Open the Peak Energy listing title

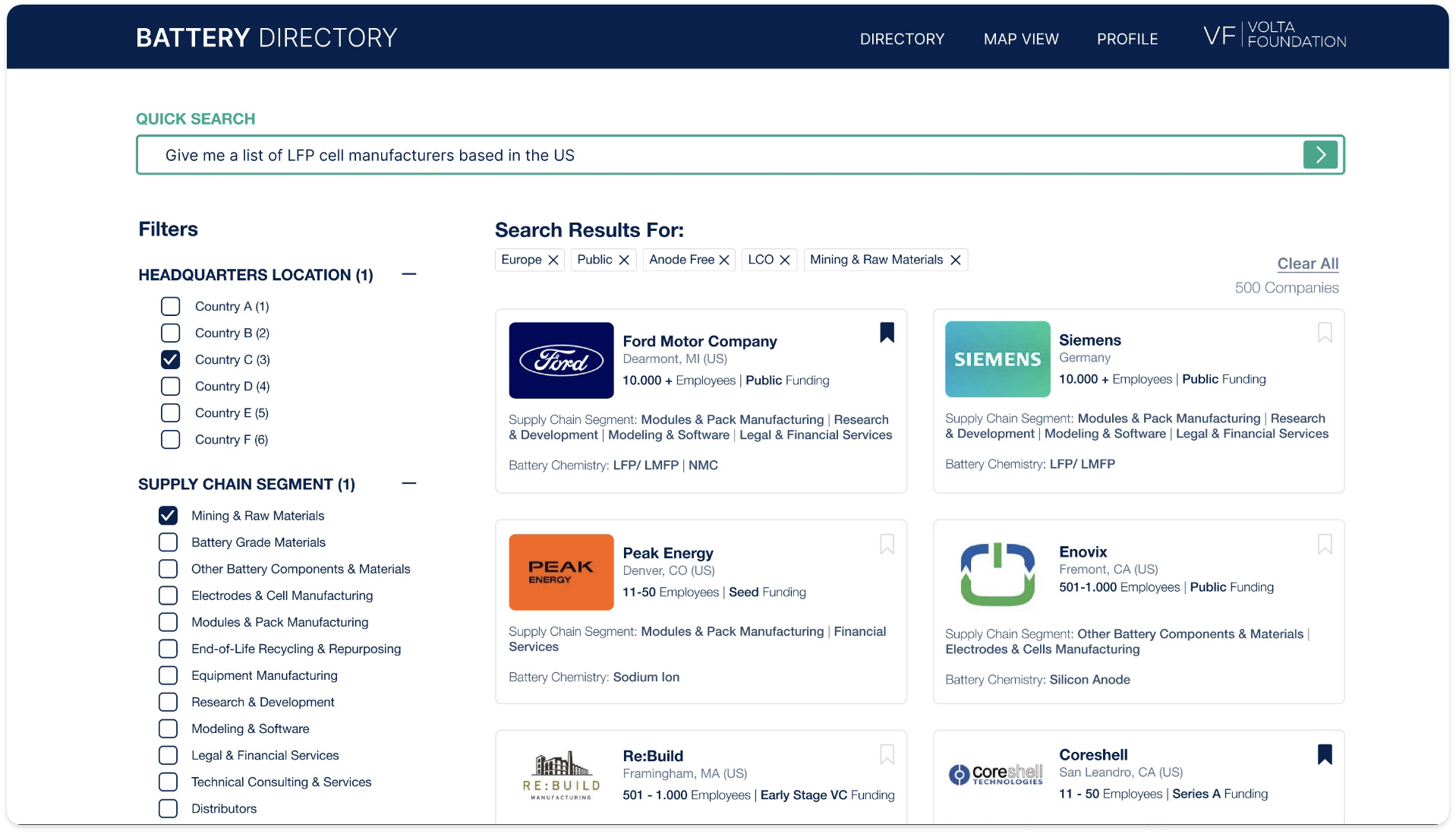(x=667, y=553)
